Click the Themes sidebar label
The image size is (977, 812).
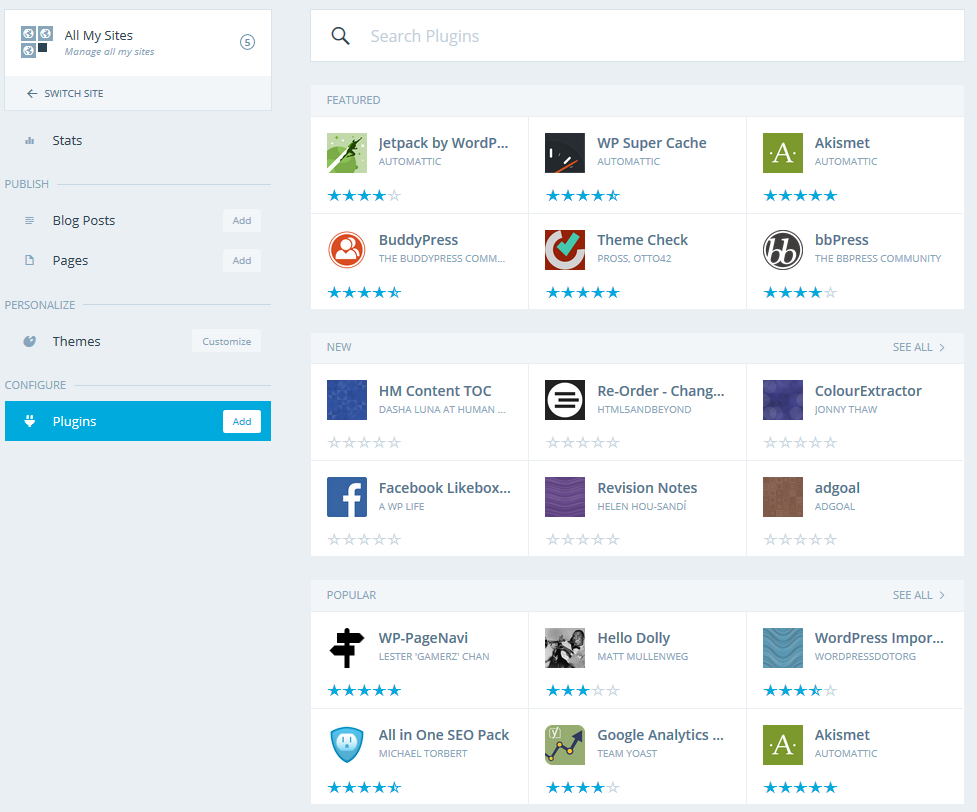point(76,342)
